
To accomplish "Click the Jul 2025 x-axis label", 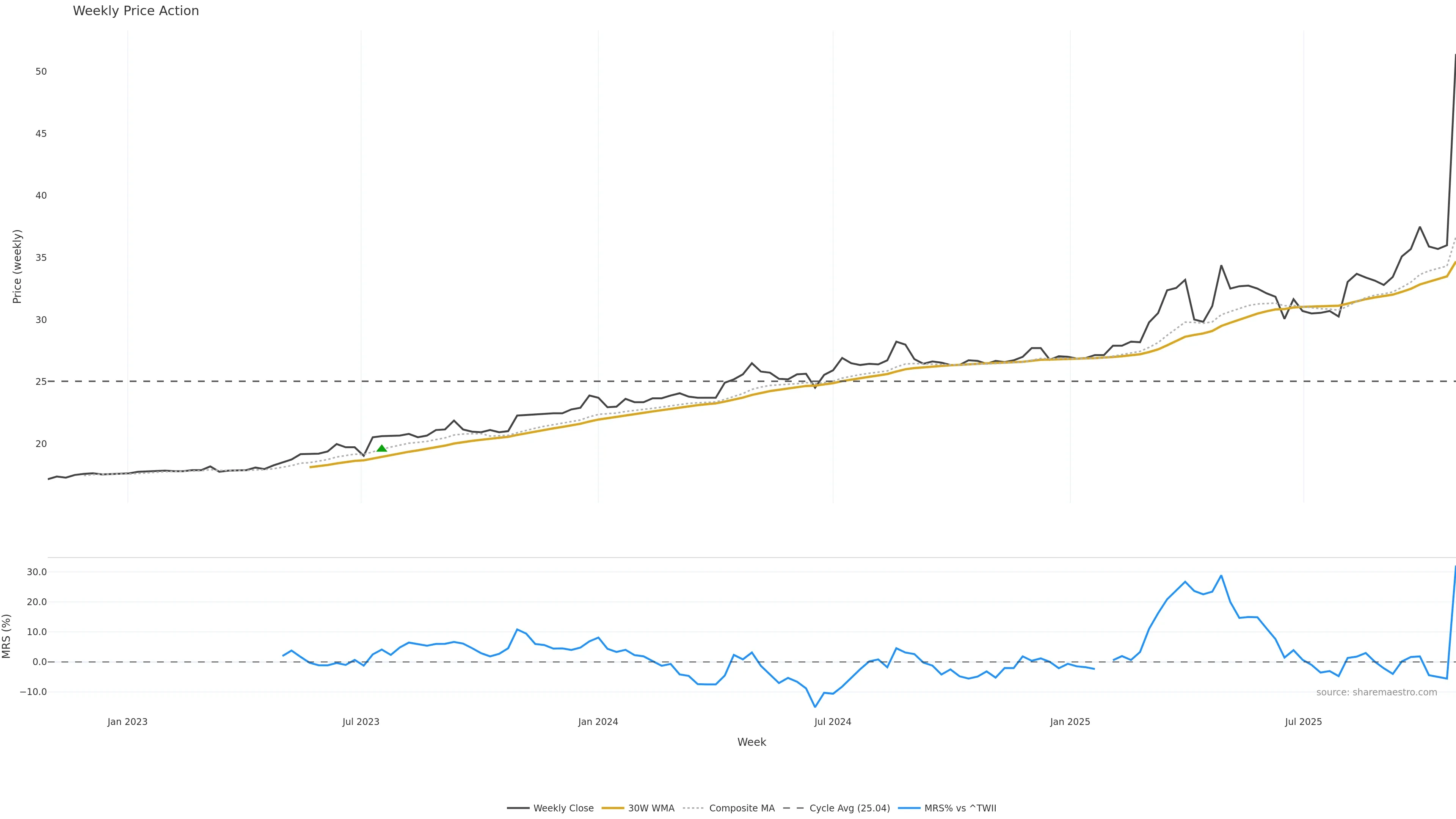I will click(1304, 722).
